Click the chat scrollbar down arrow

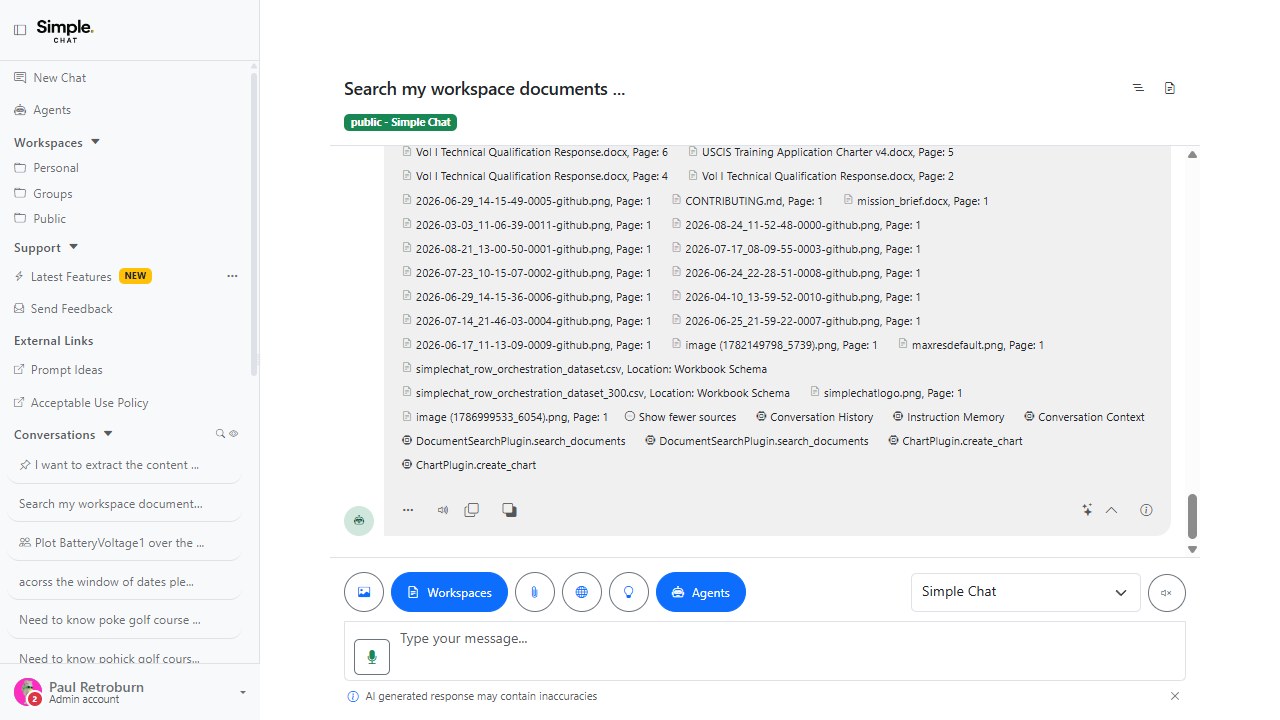1192,549
